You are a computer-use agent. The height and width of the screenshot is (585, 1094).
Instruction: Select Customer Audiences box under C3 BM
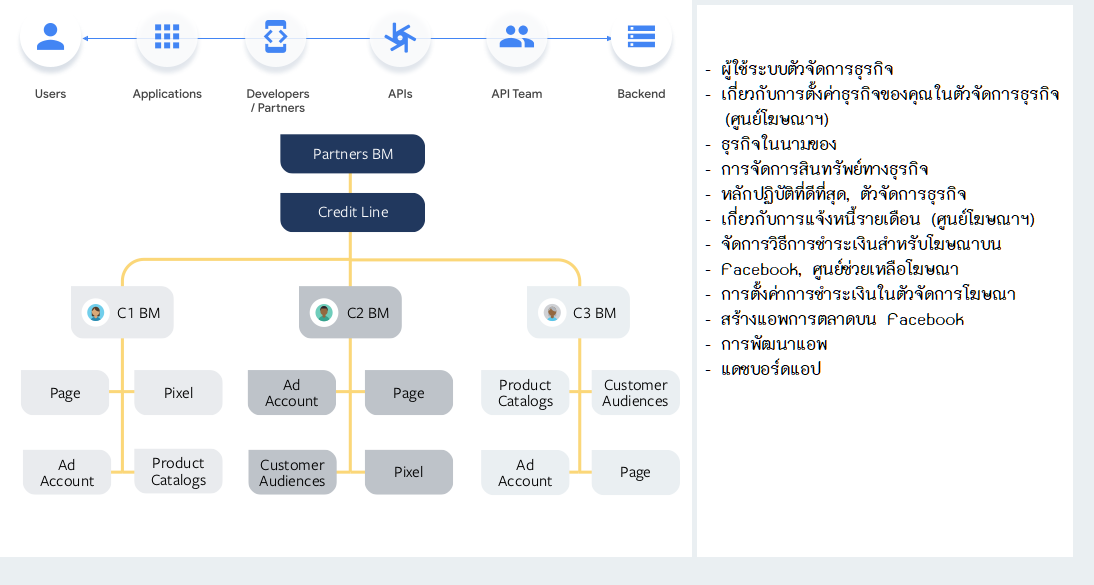click(x=635, y=393)
